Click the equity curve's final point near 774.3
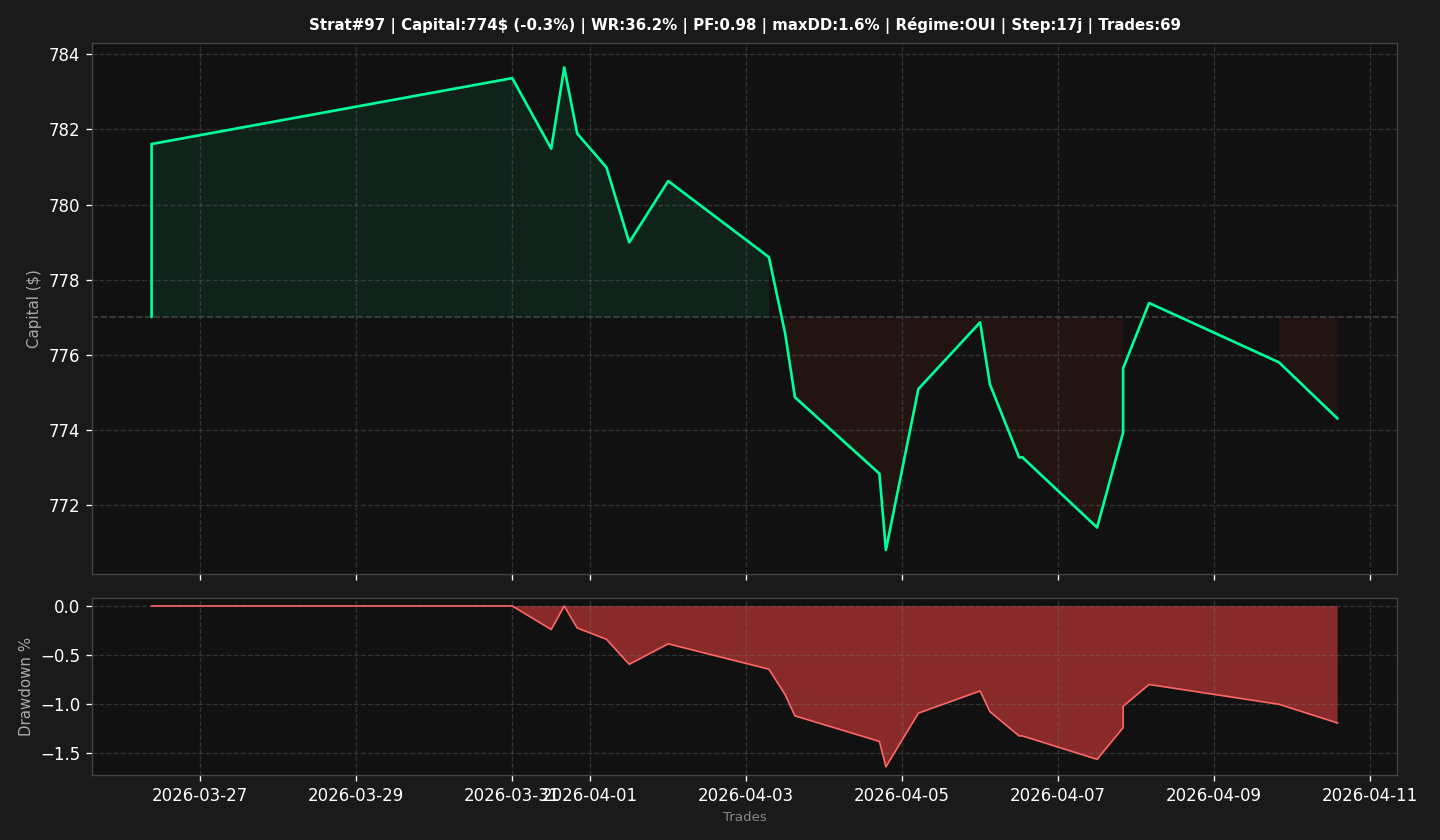This screenshot has height=840, width=1440. click(1337, 418)
